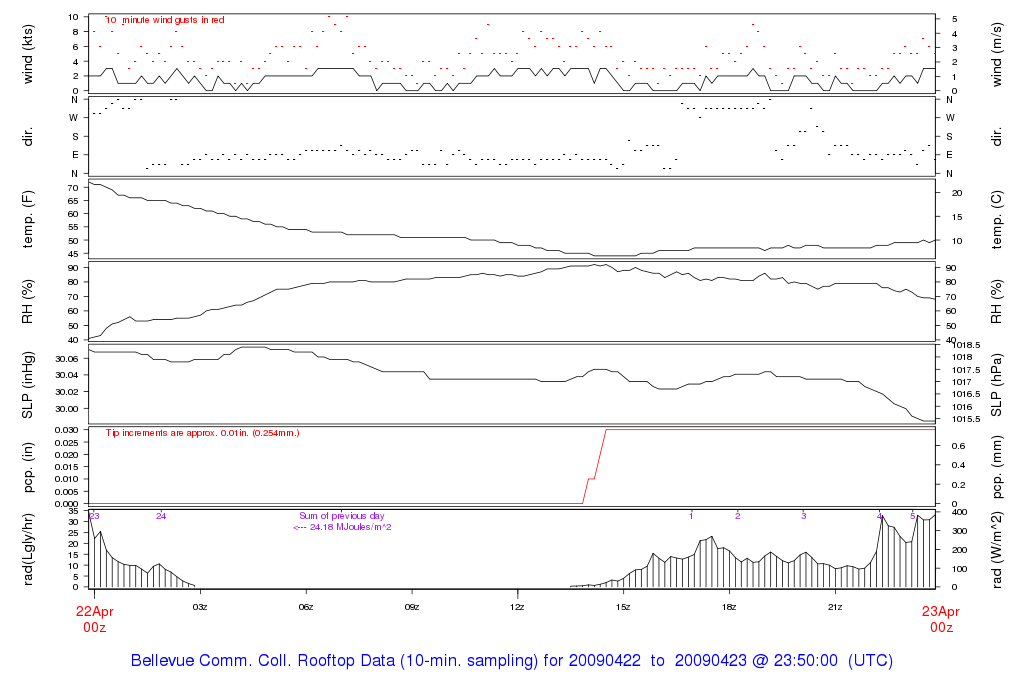The height and width of the screenshot is (700, 1024).
Task: Click the '24.18 MJoules/m^2' value
Action: click(x=351, y=527)
